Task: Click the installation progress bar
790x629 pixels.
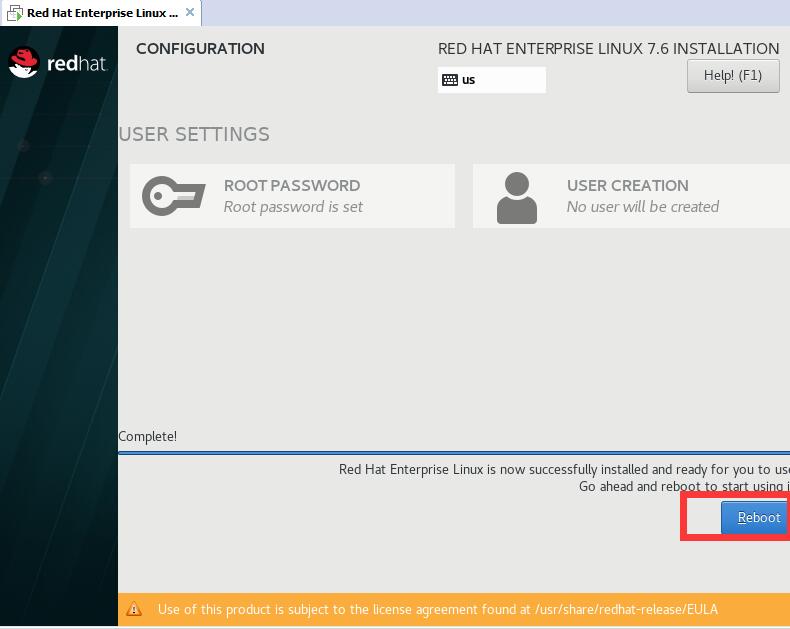Action: tap(454, 453)
